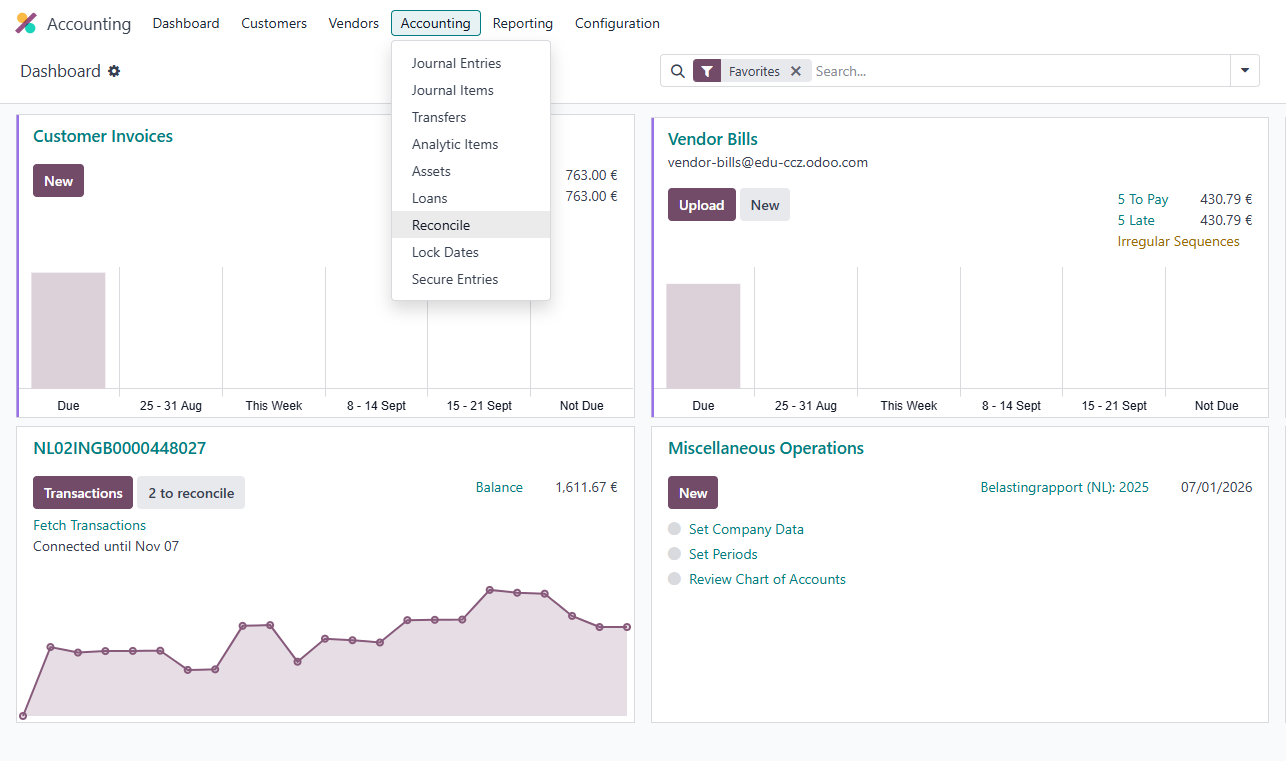
Task: Select Reconcile from the Accounting menu
Action: (441, 225)
